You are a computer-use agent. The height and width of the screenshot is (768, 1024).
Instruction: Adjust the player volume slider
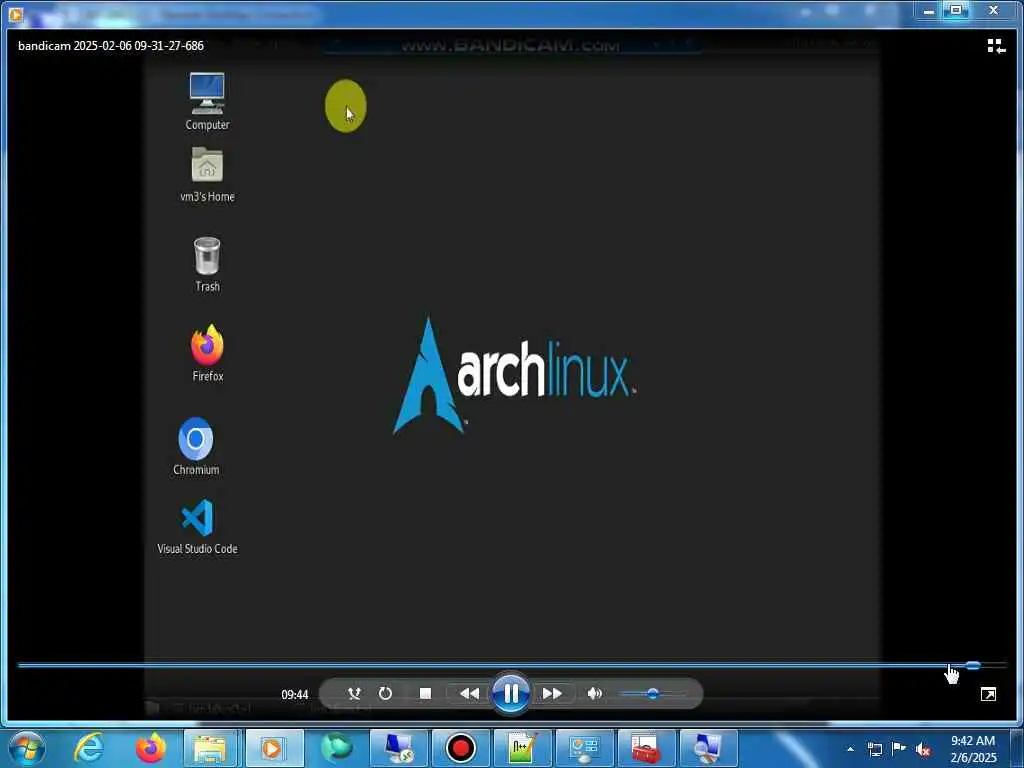[652, 694]
